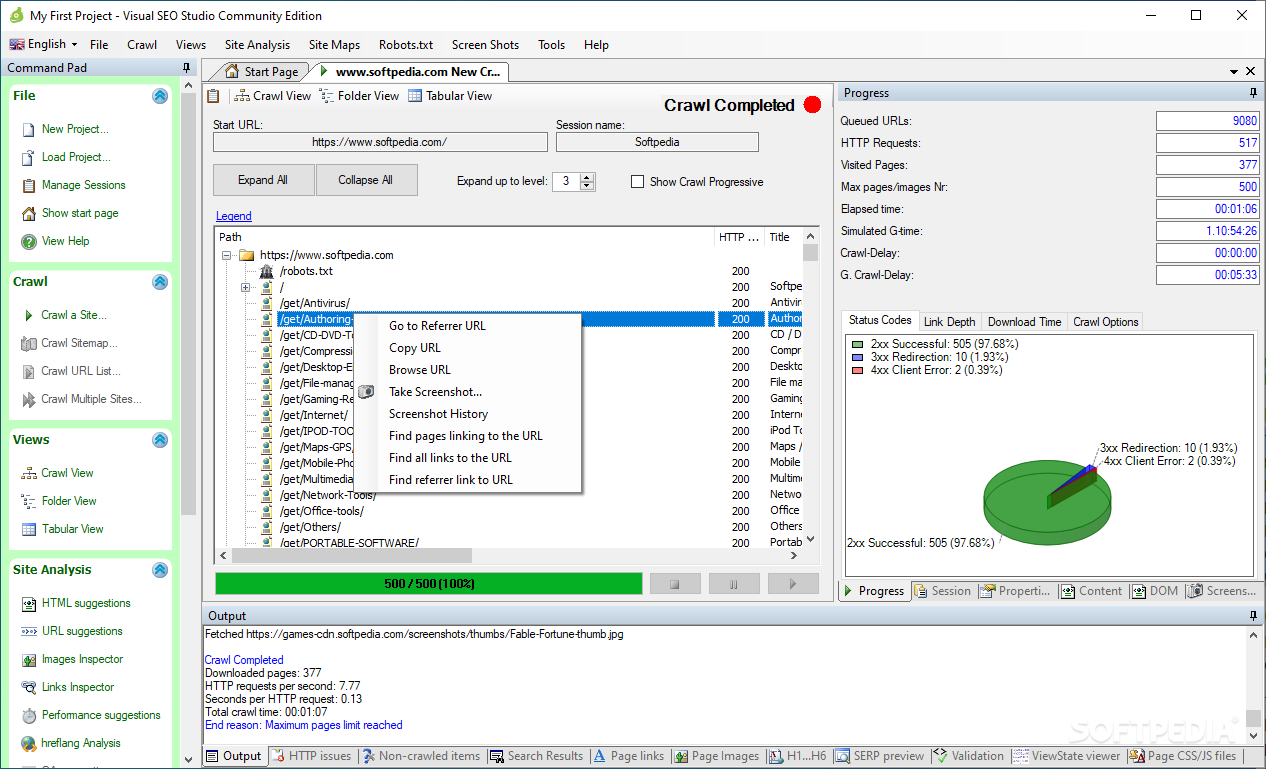
Task: Collapse the Site Analysis section
Action: click(x=160, y=570)
